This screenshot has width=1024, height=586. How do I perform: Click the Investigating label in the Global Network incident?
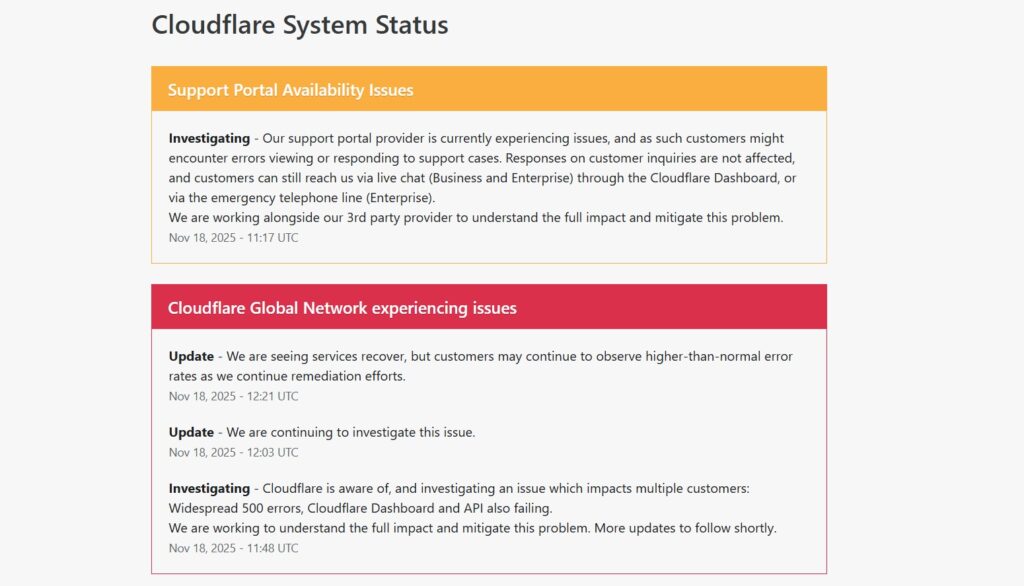(209, 489)
